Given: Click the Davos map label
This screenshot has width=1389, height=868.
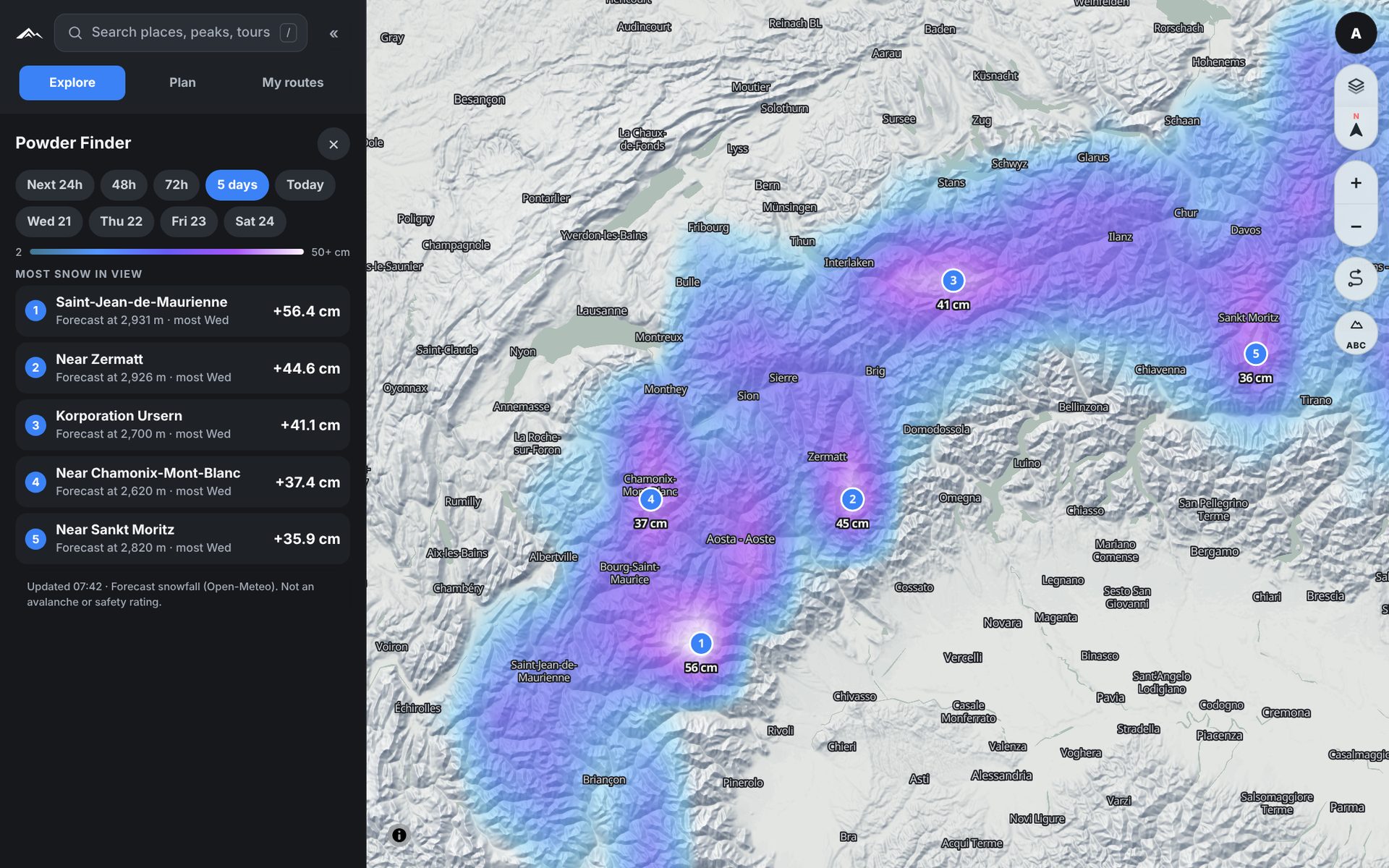Looking at the screenshot, I should (x=1246, y=230).
